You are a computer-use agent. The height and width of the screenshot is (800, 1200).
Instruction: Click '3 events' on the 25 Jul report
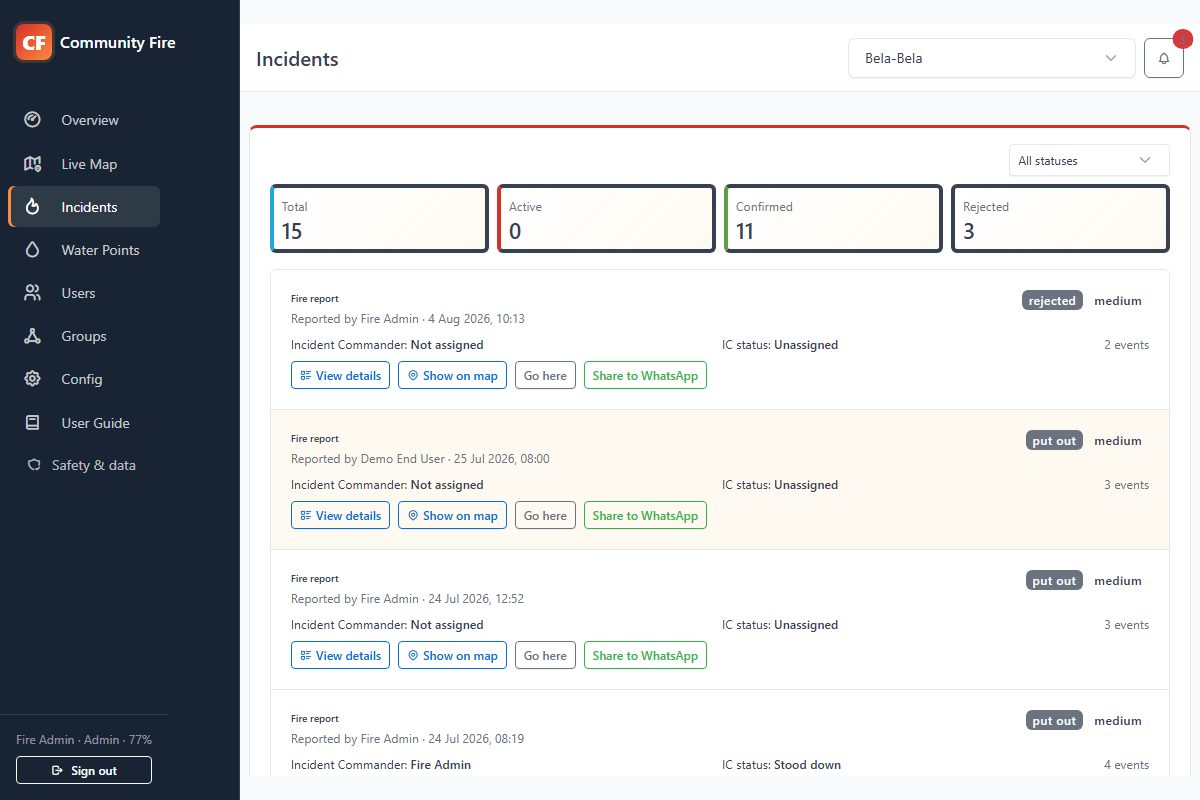click(x=1126, y=485)
